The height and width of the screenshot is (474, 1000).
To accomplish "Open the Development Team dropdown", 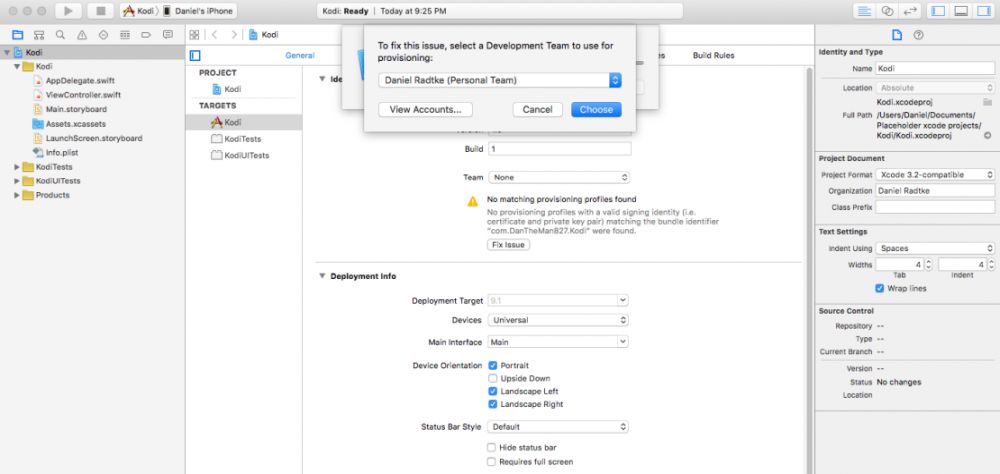I will (499, 80).
